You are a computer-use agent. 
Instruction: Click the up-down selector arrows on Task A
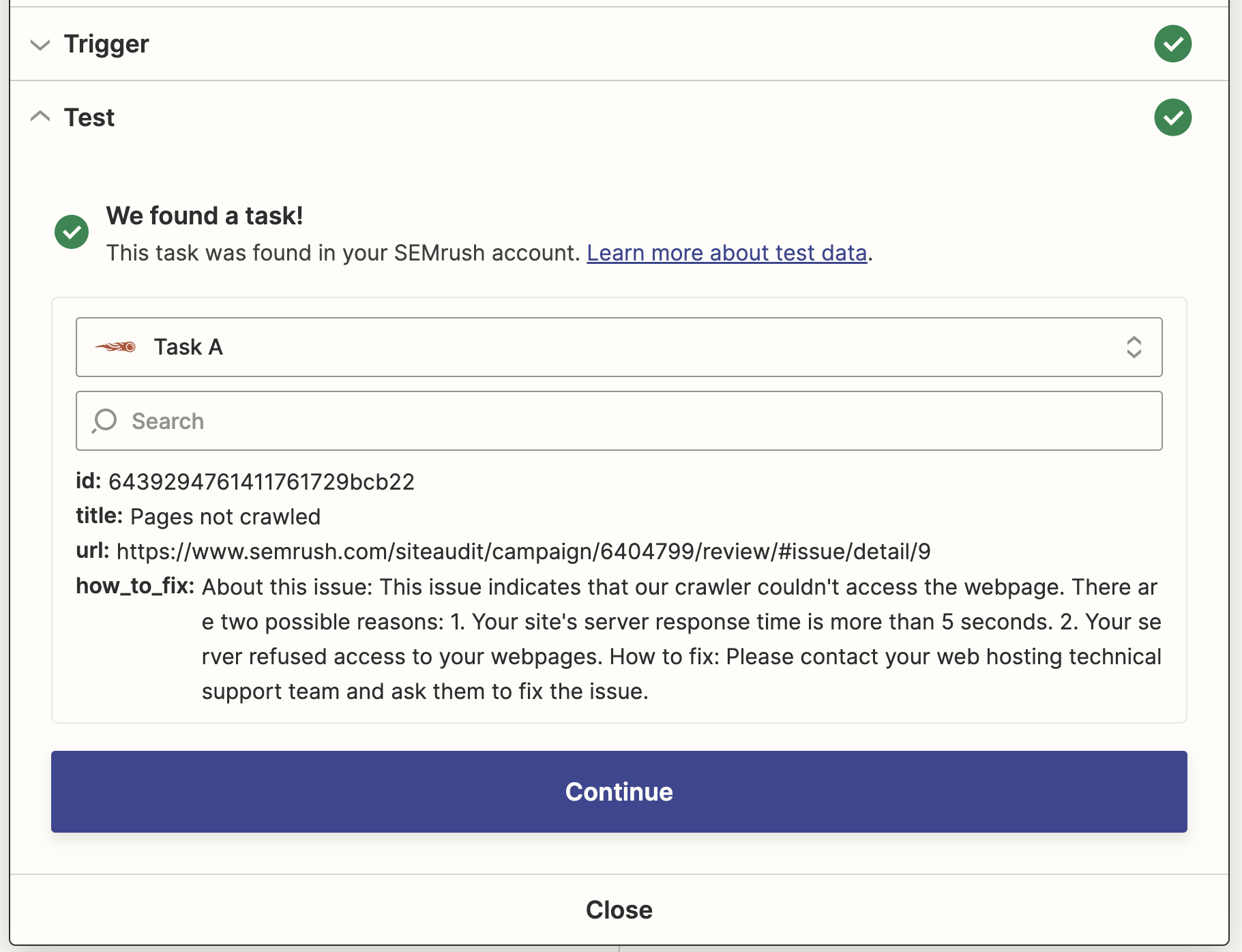pos(1134,347)
